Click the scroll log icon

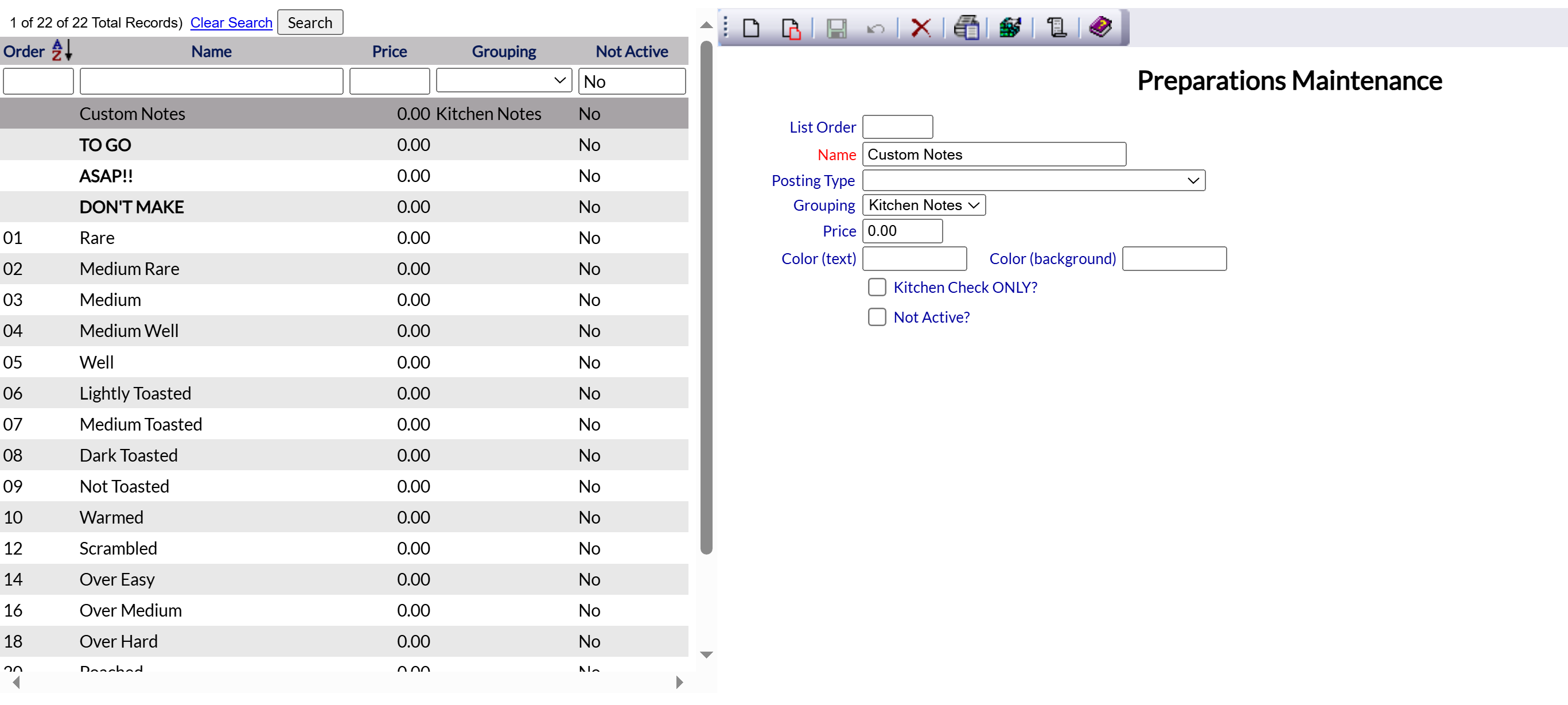click(1056, 28)
